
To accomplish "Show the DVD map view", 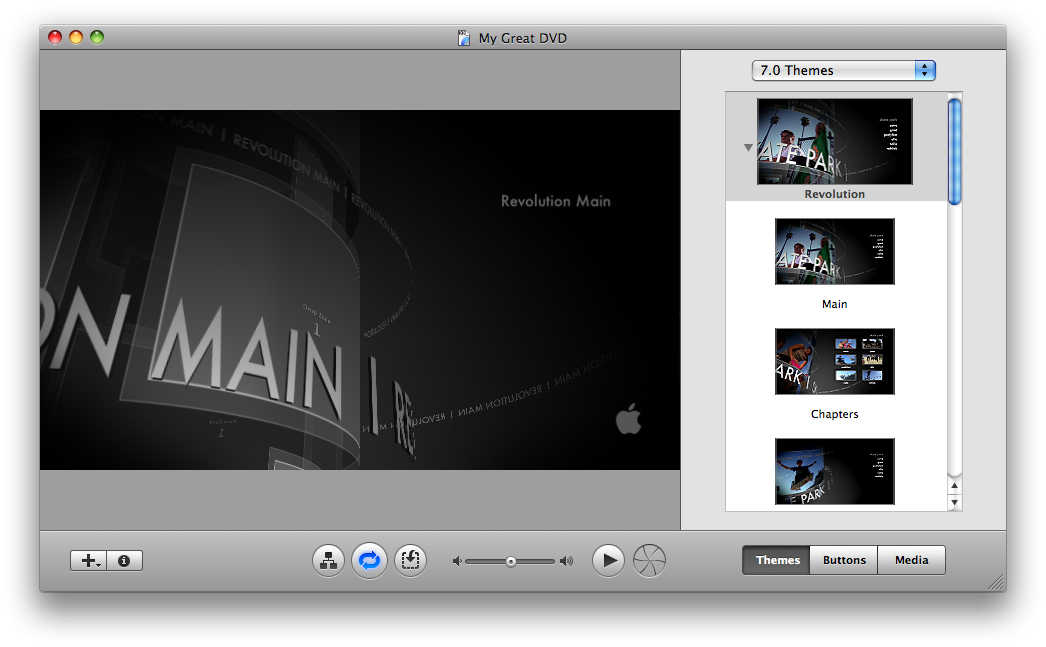I will [328, 561].
